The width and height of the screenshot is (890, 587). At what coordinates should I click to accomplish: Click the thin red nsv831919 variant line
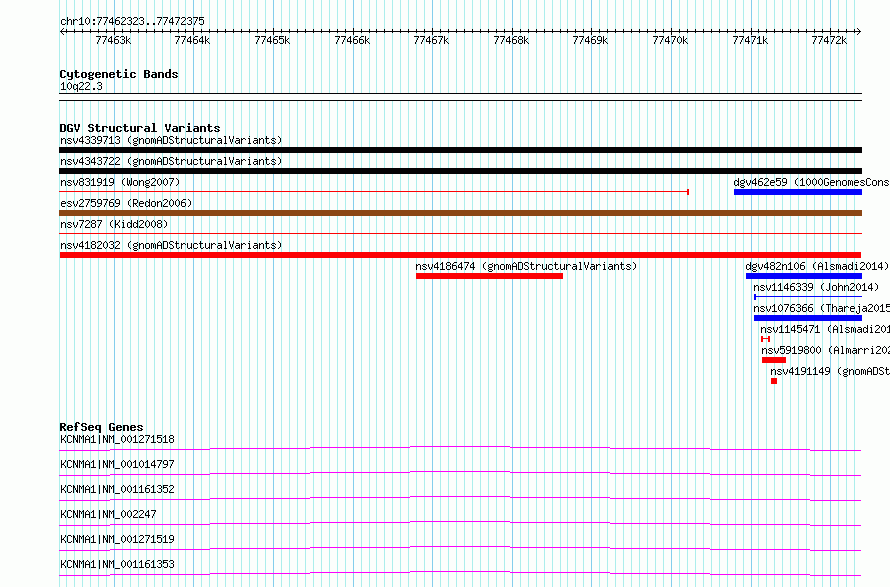(x=374, y=192)
